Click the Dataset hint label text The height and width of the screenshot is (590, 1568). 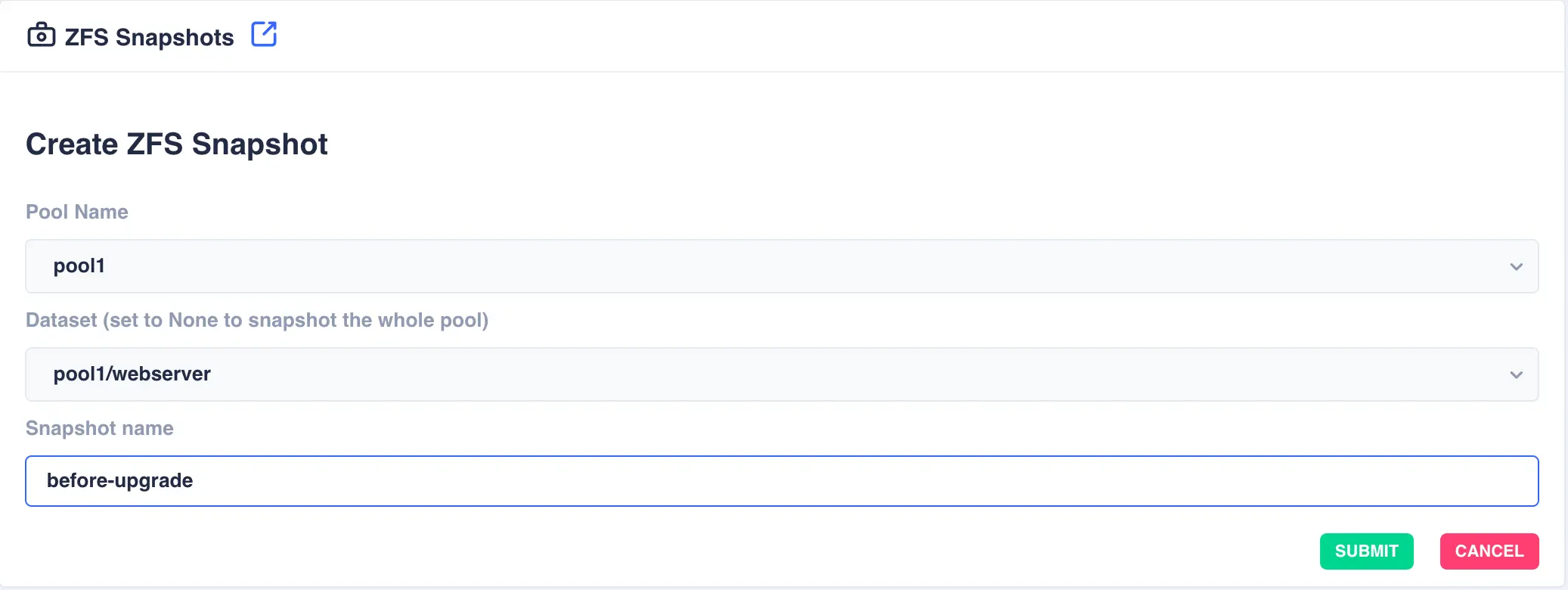click(x=257, y=320)
